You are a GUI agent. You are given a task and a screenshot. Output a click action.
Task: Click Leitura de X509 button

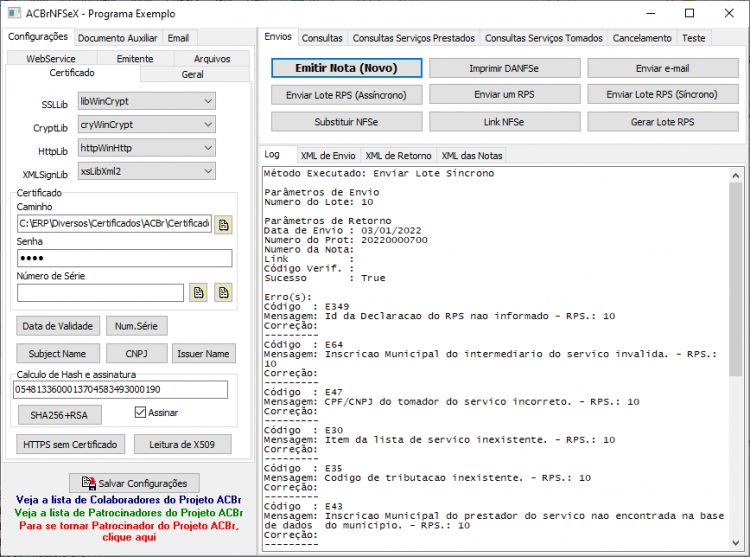182,444
